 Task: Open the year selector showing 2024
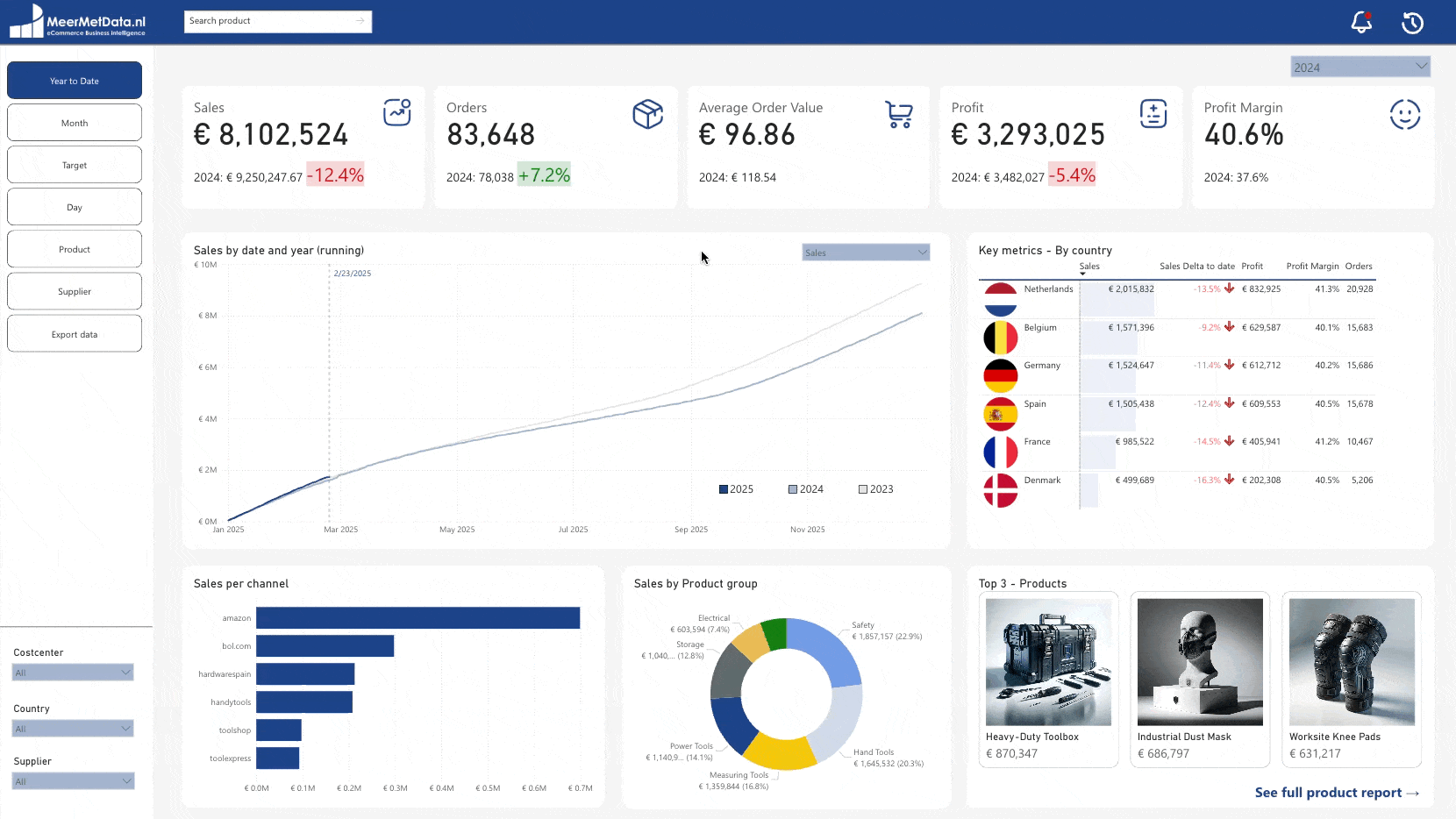click(x=1360, y=66)
